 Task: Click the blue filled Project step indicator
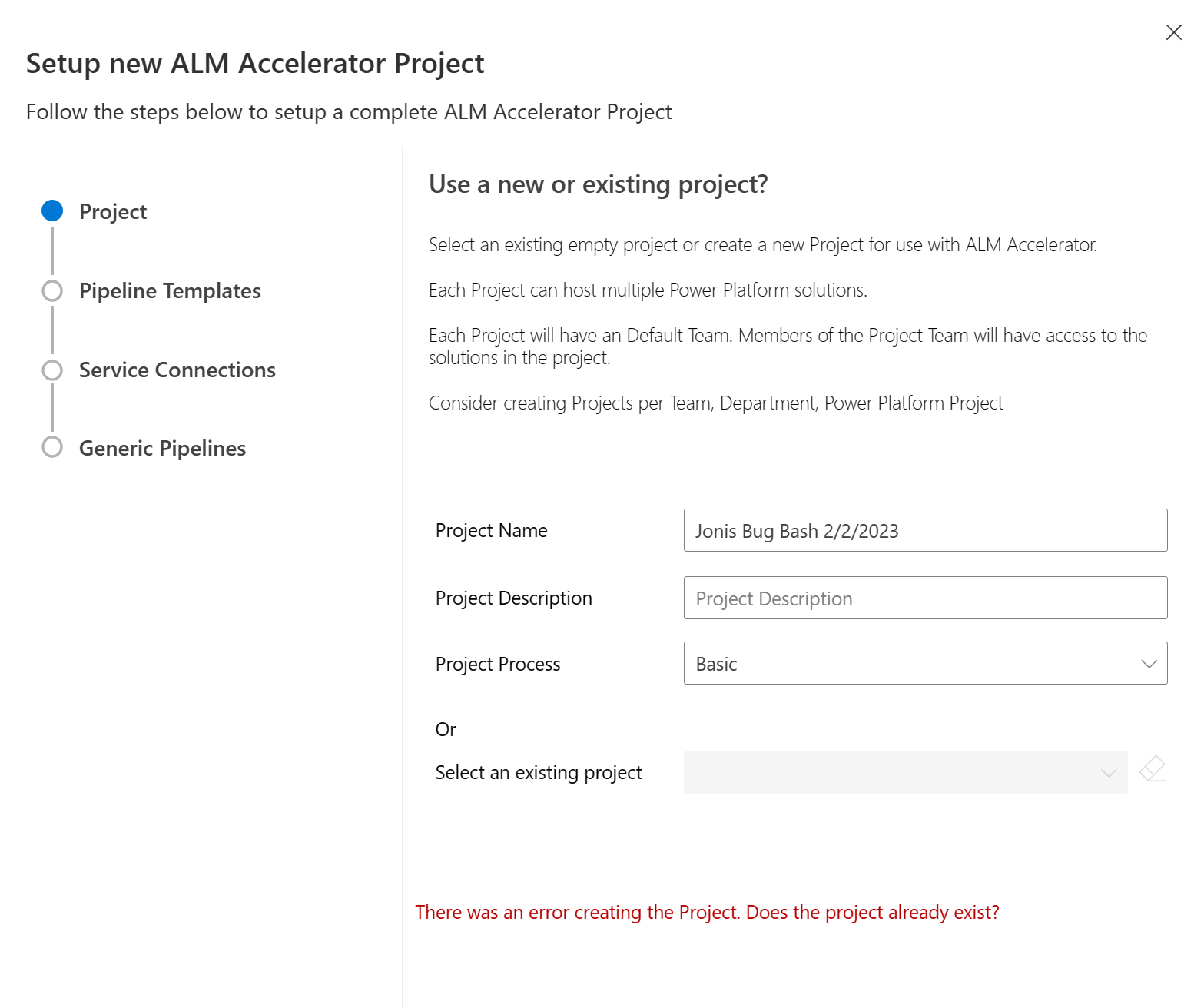[52, 210]
